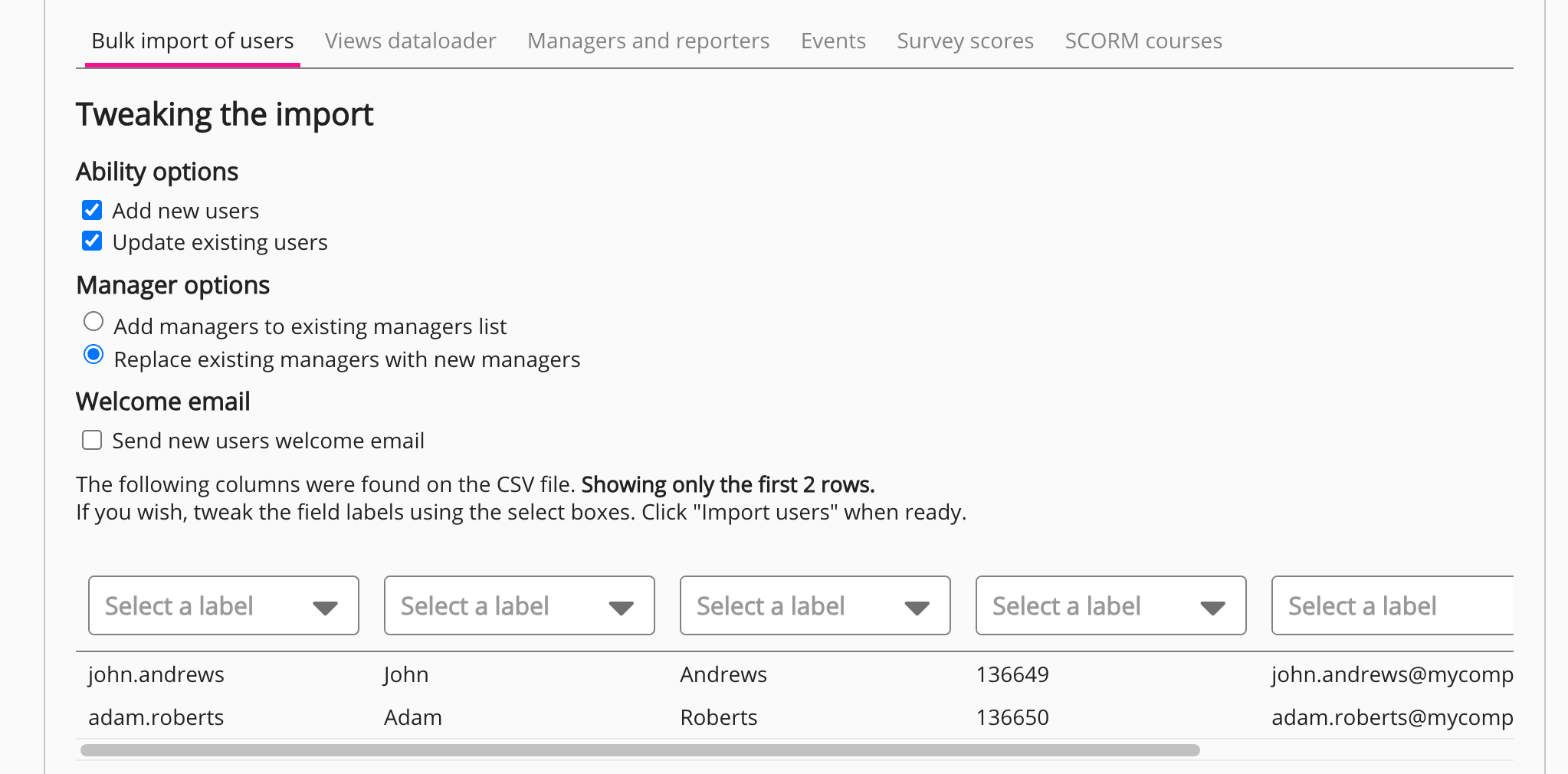Viewport: 1568px width, 774px height.
Task: Select the Bulk import of users tab
Action: coord(192,41)
